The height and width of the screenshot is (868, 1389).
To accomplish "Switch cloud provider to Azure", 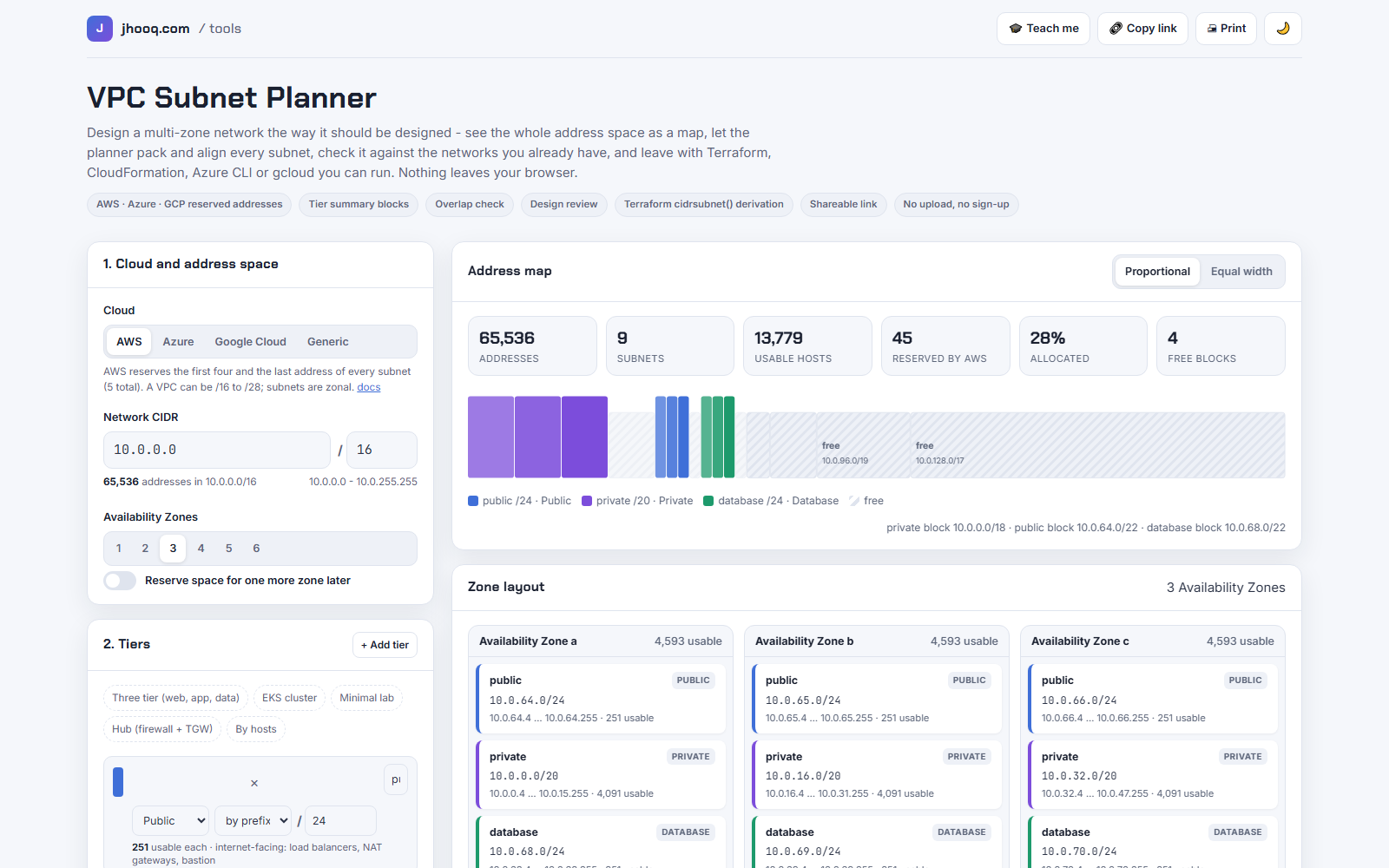I will click(178, 342).
